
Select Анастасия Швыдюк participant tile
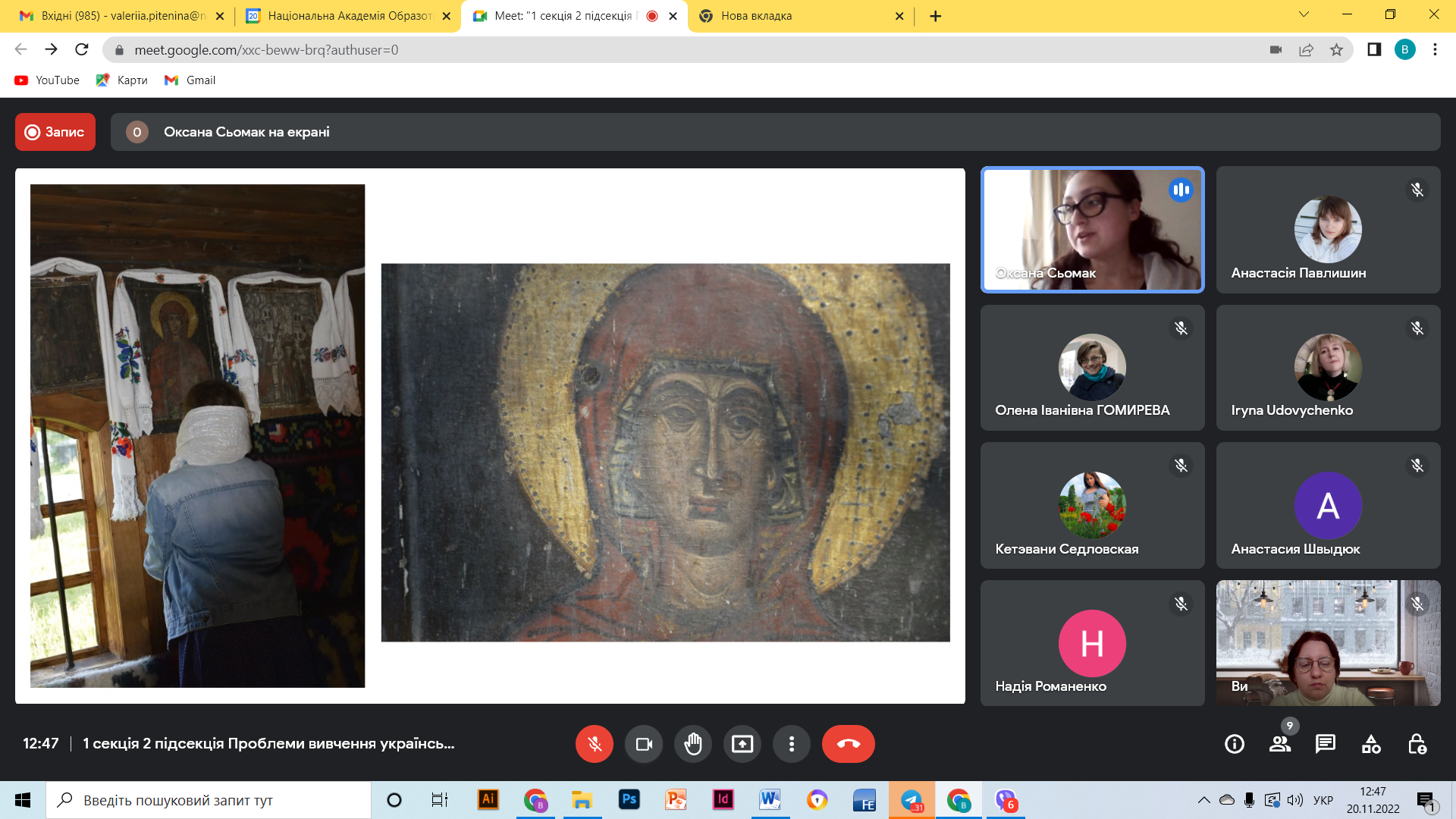(1329, 506)
